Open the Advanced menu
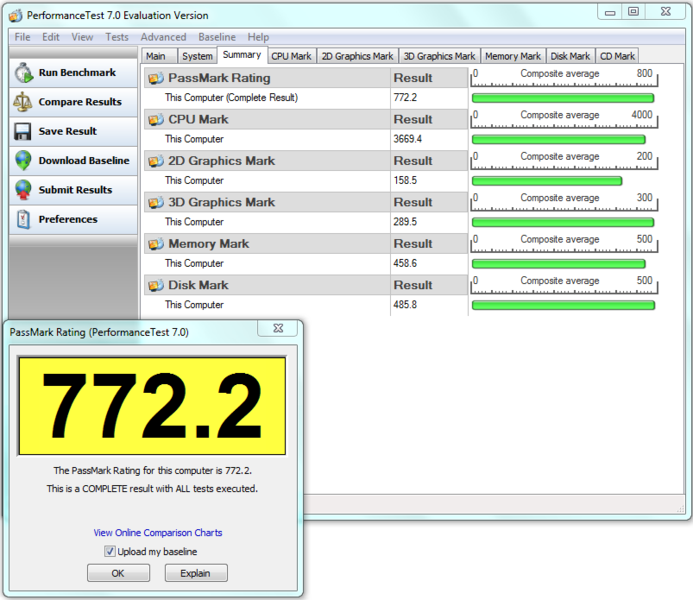 (164, 37)
